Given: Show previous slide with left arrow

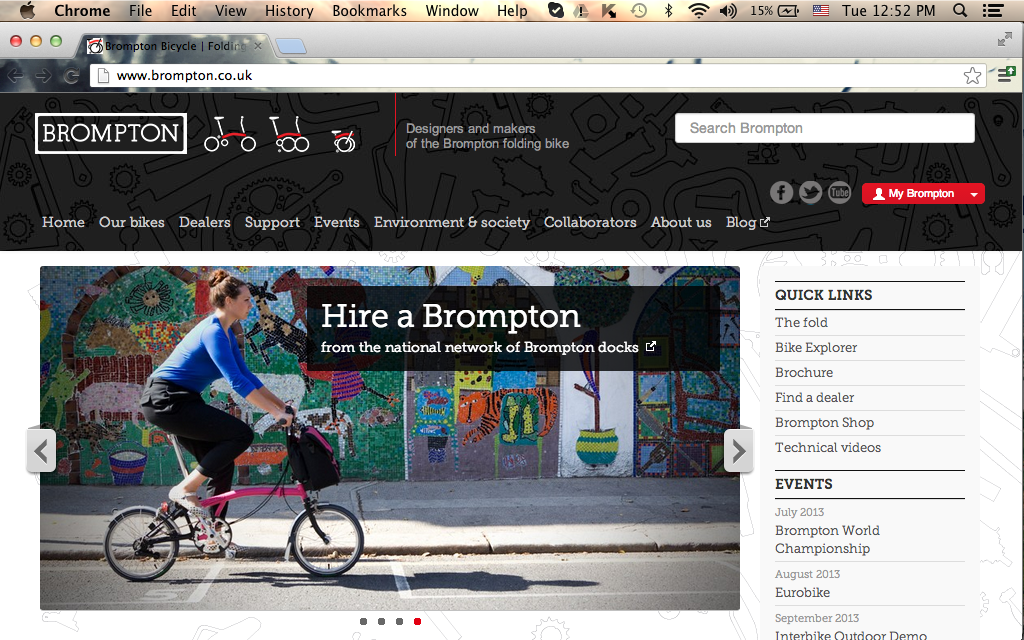Looking at the screenshot, I should click(x=41, y=451).
